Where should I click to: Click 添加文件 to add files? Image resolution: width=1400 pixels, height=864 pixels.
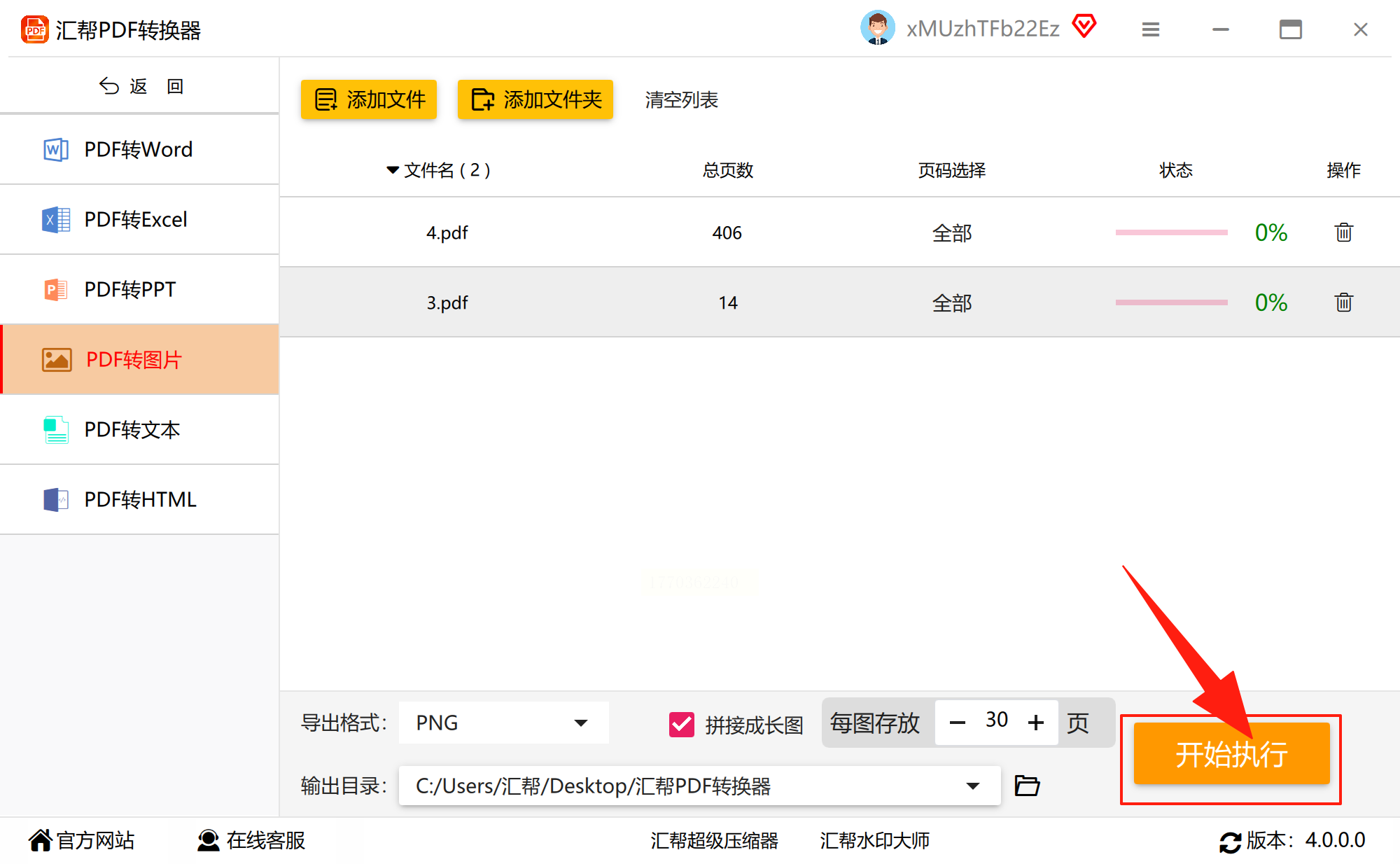tap(369, 99)
